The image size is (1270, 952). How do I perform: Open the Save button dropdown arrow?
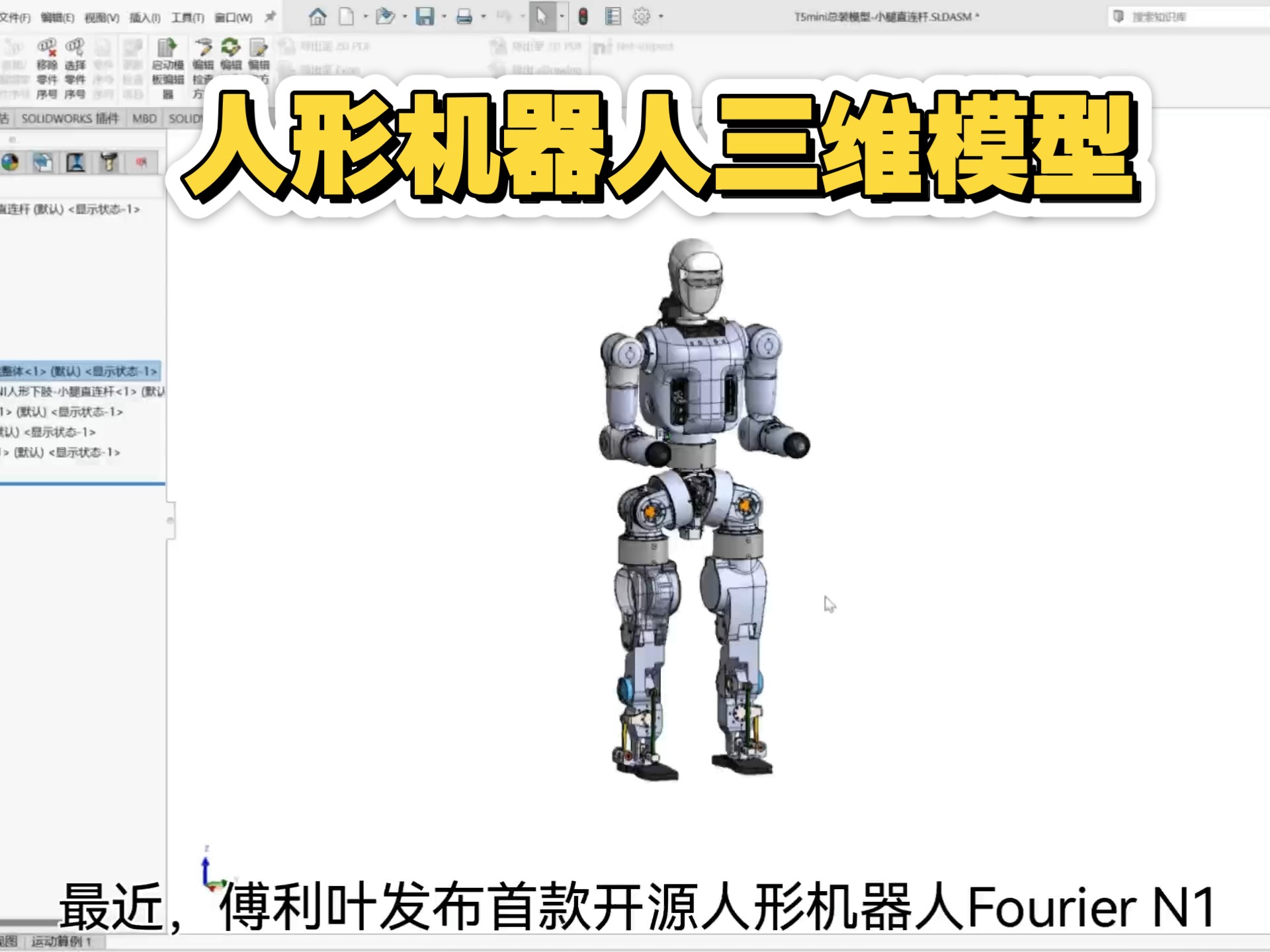[444, 18]
